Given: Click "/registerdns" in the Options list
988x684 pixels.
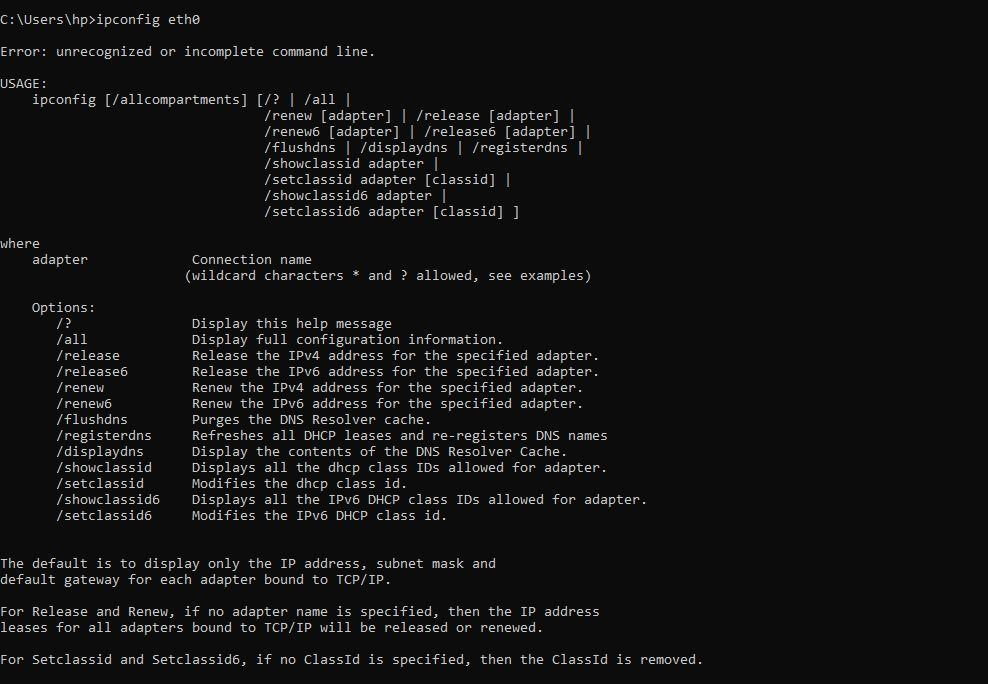Looking at the screenshot, I should coord(104,436).
